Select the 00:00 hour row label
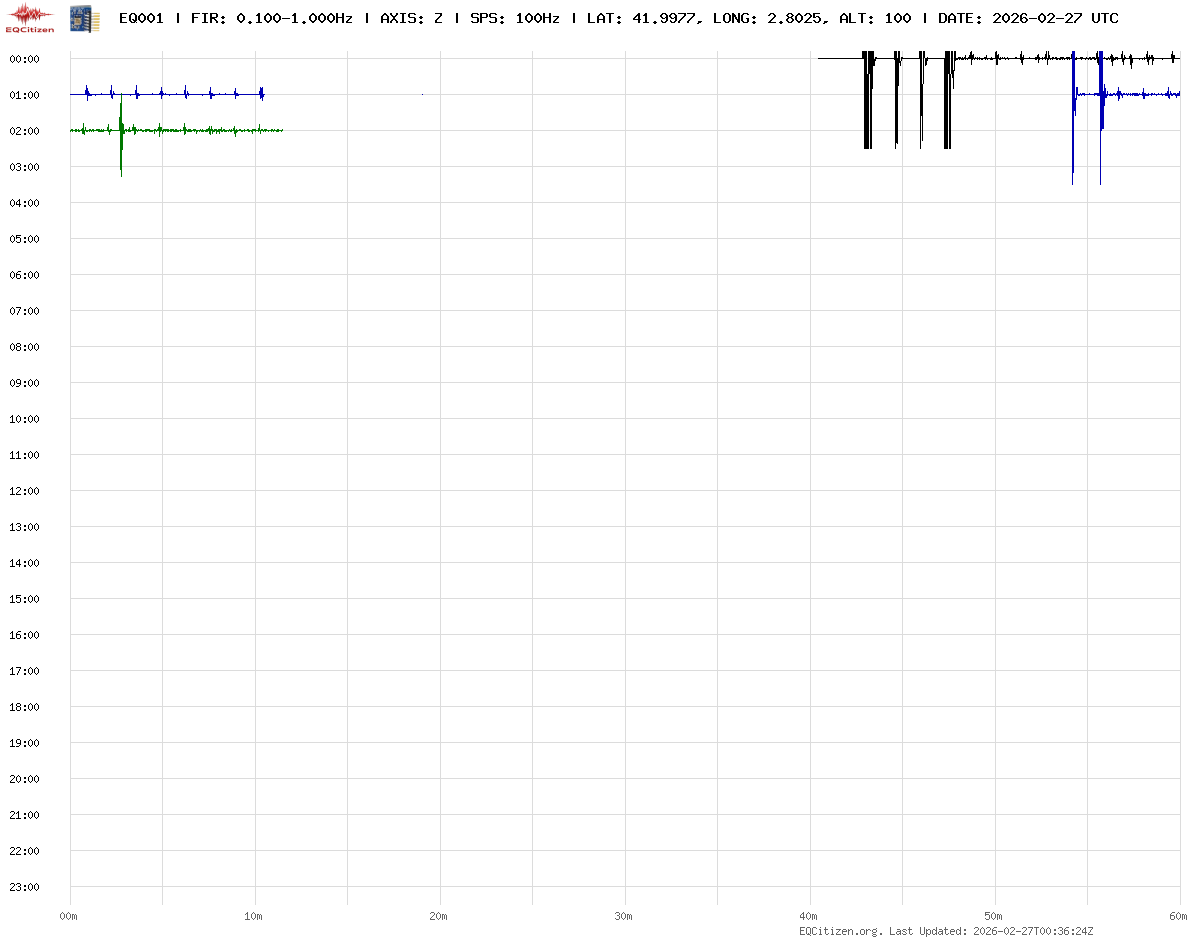 tap(24, 59)
